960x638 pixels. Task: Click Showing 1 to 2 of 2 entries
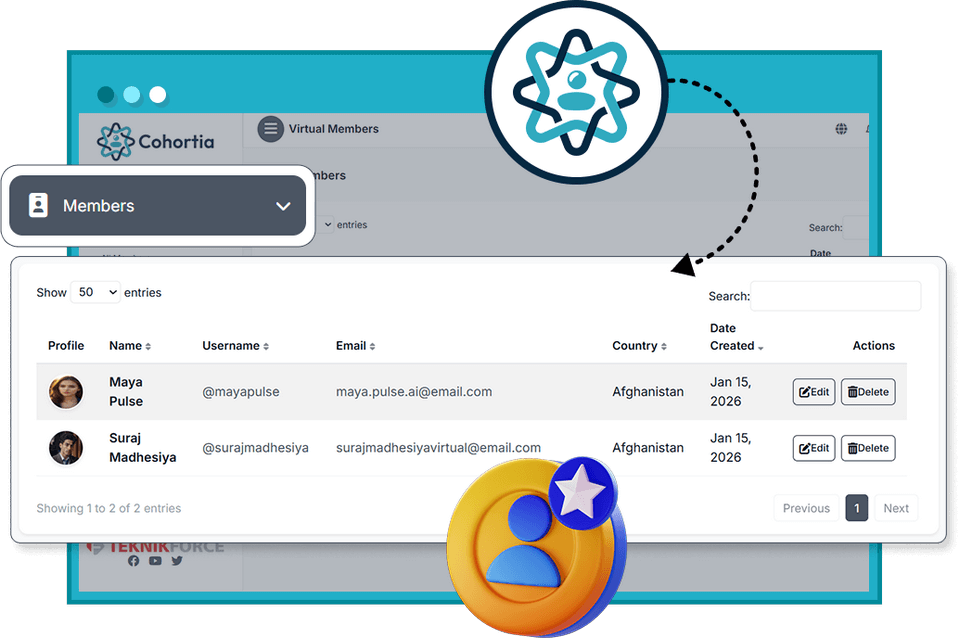109,508
